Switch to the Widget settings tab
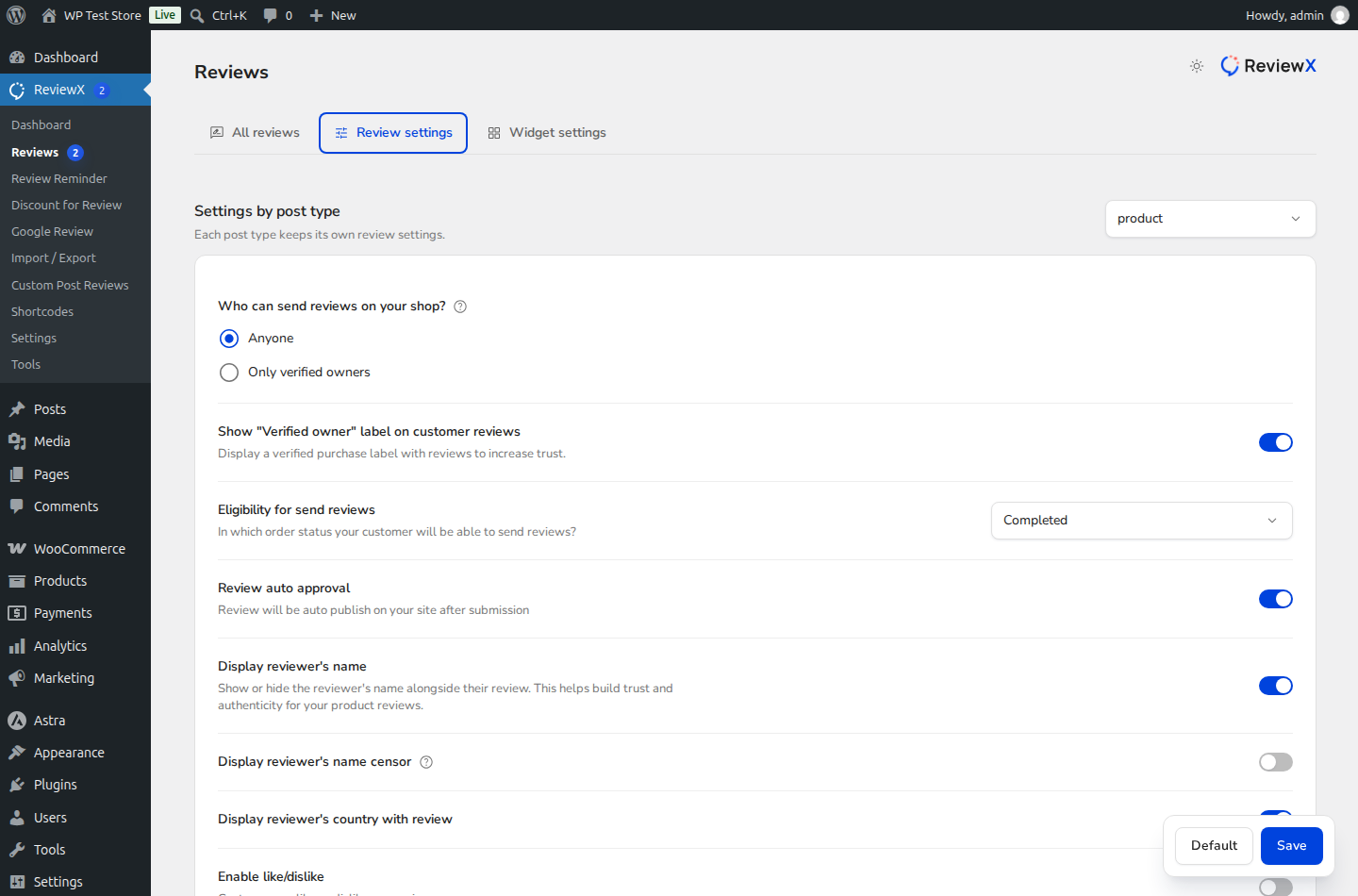This screenshot has width=1358, height=896. (547, 133)
